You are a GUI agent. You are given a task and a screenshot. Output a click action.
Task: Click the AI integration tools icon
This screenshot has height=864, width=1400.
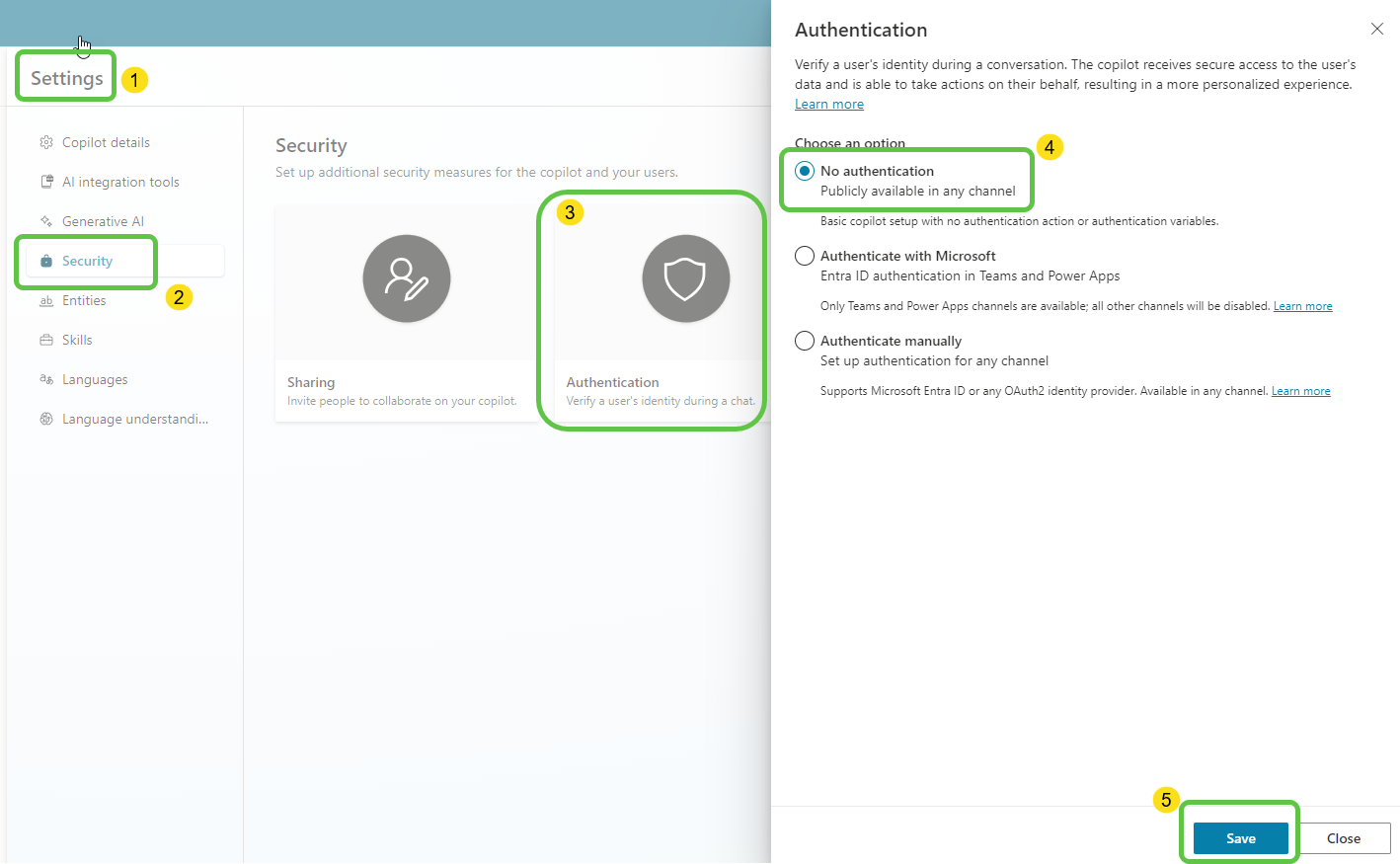click(46, 182)
